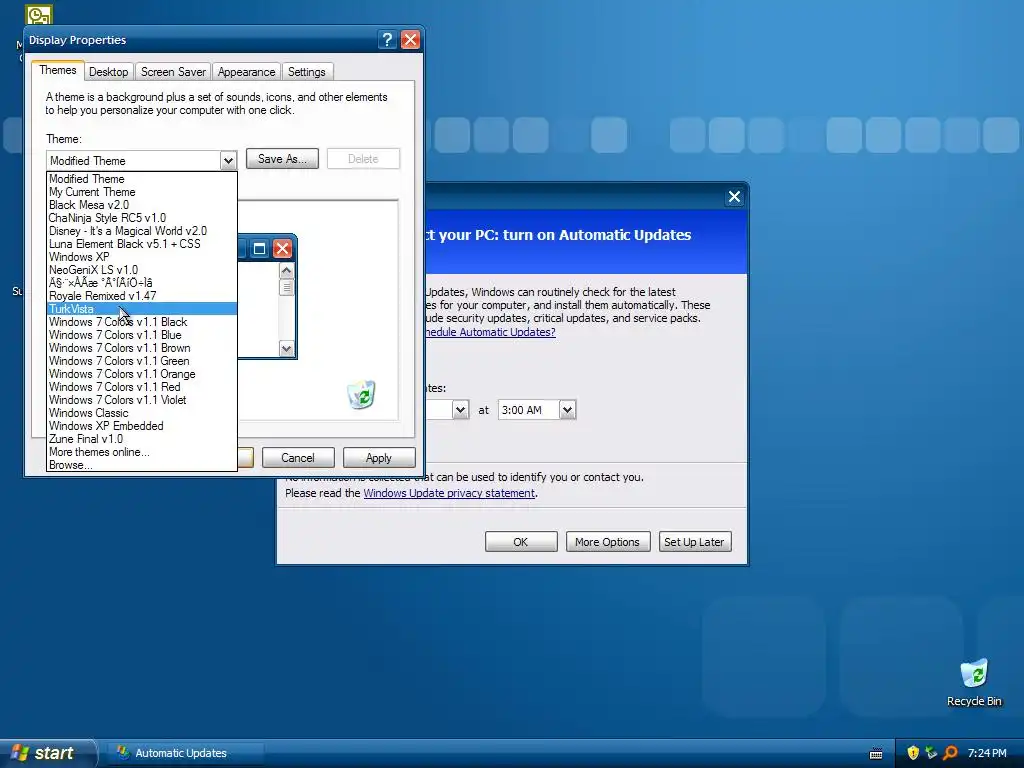Pick Windows 7 Colors v1.1 Brown
The width and height of the screenshot is (1024, 768).
coord(142,348)
